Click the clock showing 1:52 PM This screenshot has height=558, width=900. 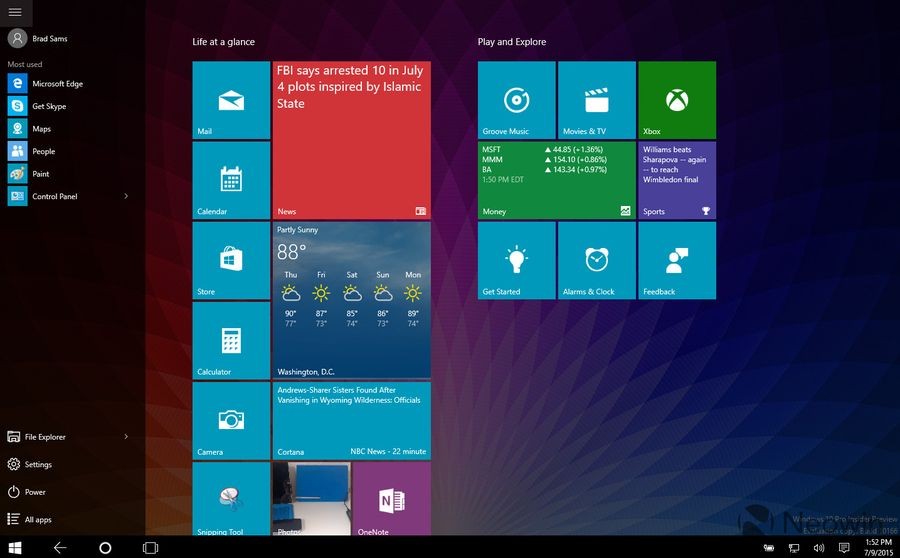[x=878, y=547]
